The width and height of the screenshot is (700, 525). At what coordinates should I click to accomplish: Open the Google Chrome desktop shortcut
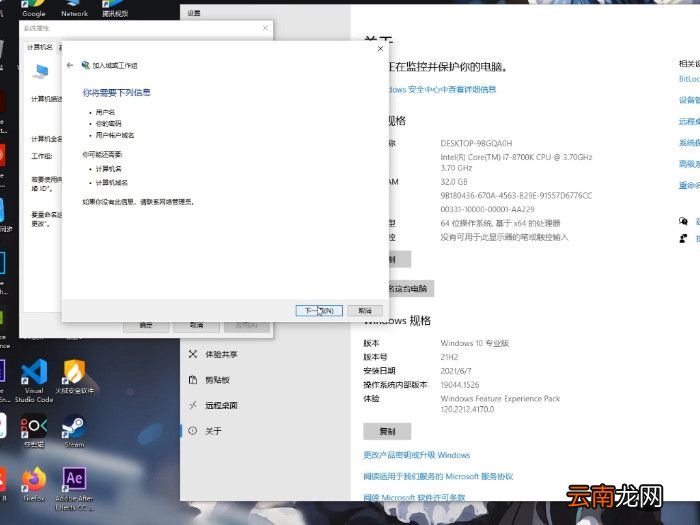tap(34, 9)
